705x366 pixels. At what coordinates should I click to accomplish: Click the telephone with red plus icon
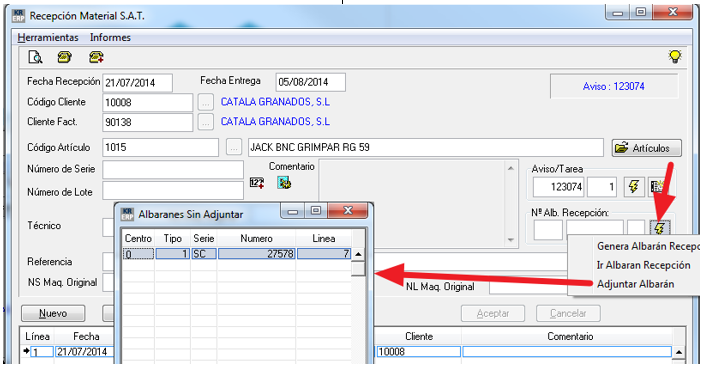pos(96,57)
